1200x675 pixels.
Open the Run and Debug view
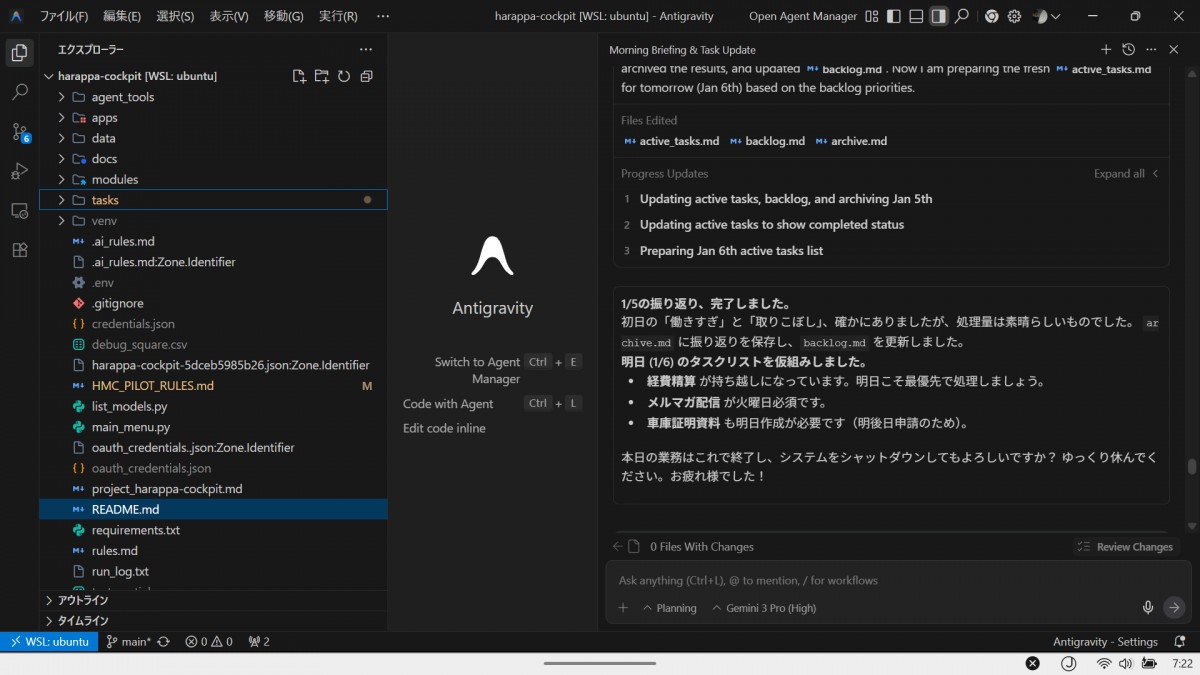pos(19,171)
